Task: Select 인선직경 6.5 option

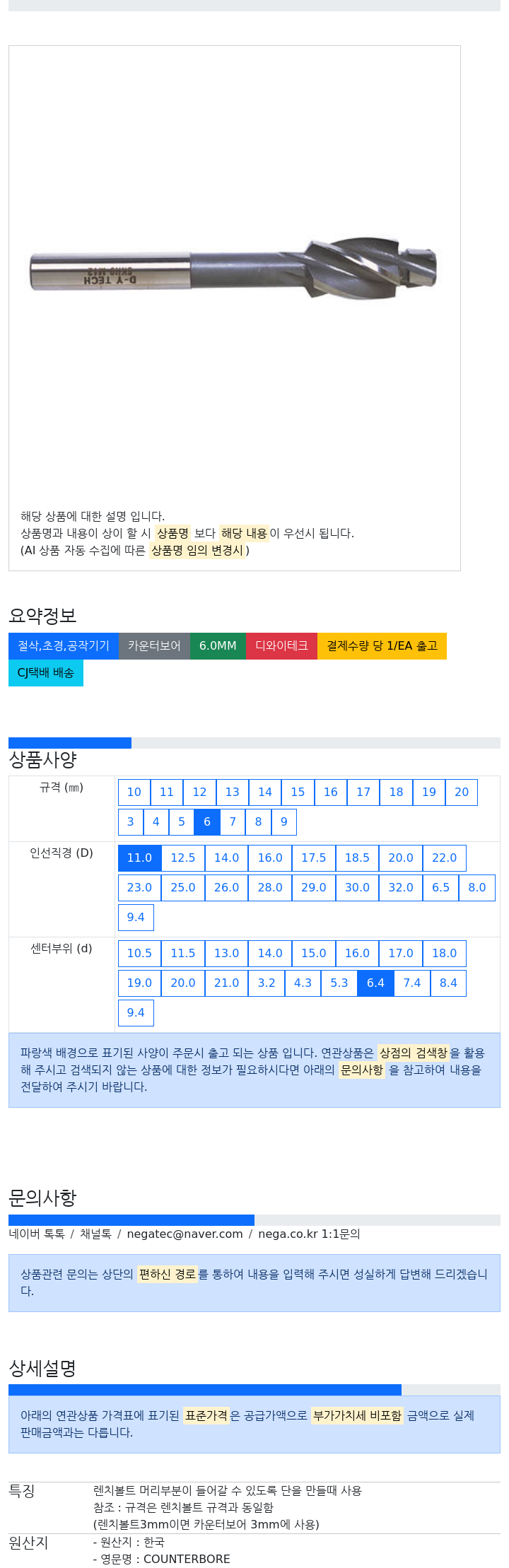Action: (441, 888)
